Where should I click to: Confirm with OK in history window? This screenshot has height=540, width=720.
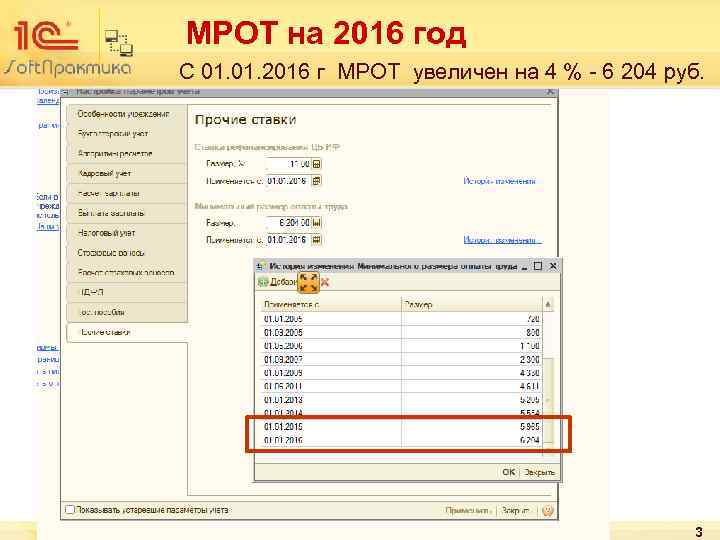coord(508,472)
